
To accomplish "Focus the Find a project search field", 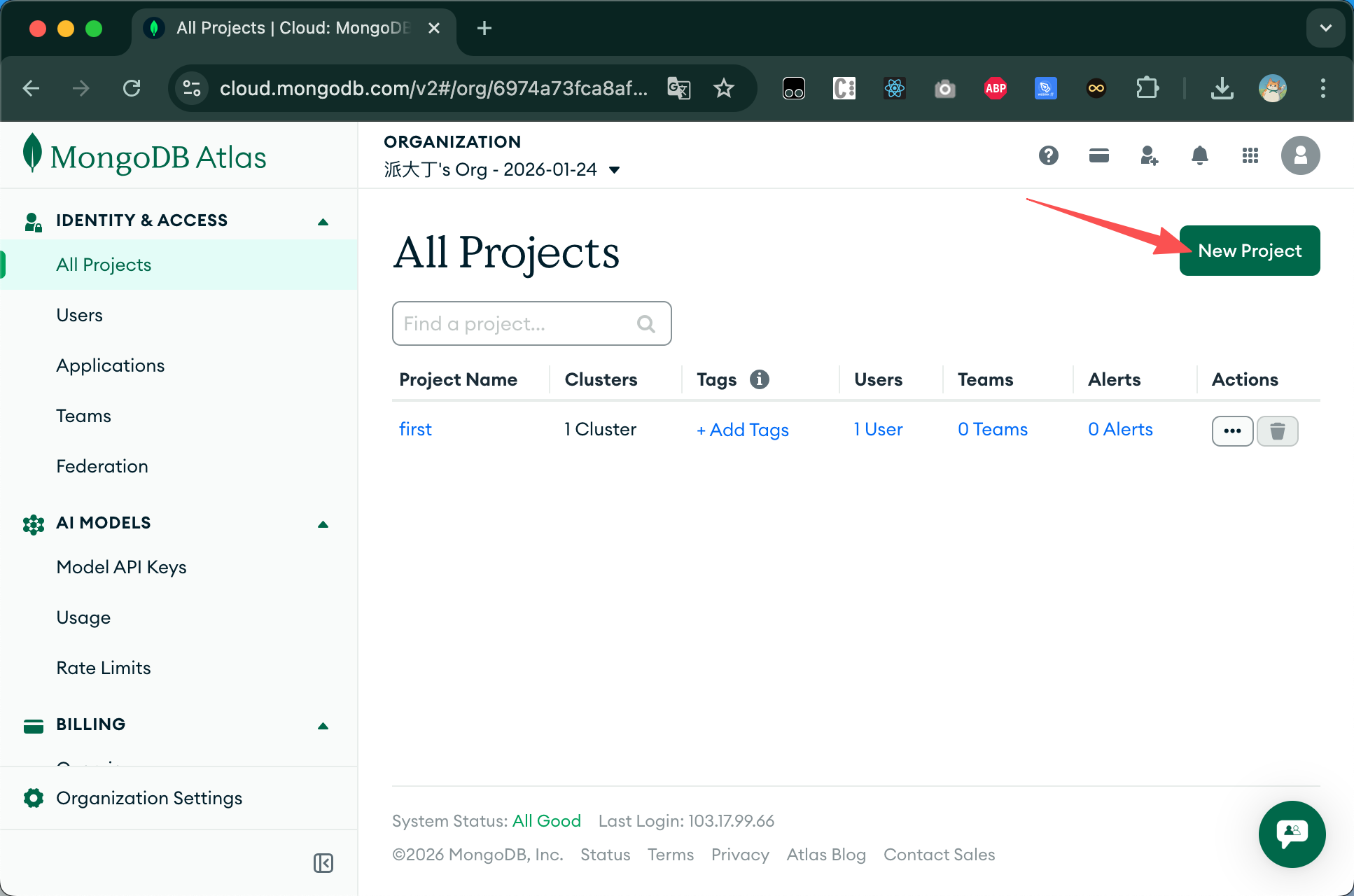I will click(x=518, y=323).
